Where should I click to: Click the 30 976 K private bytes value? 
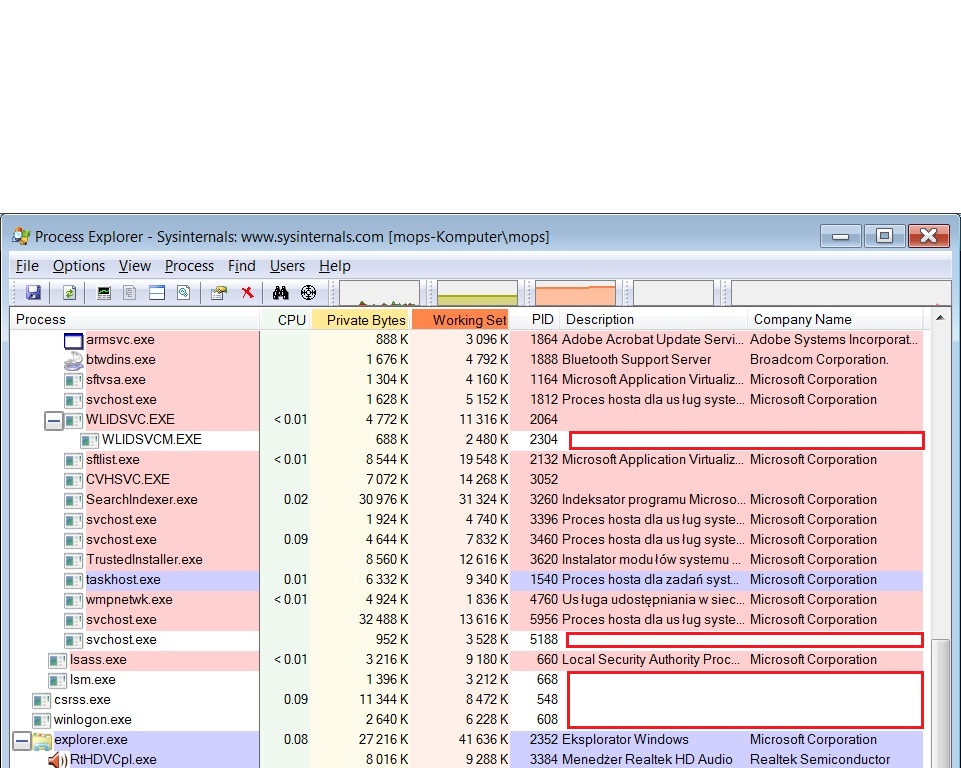tap(383, 500)
